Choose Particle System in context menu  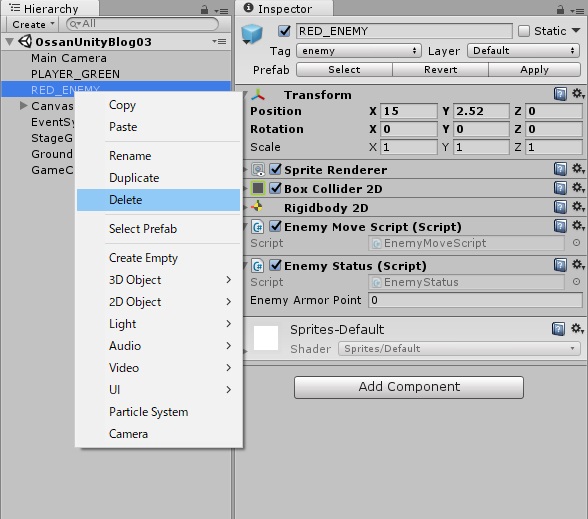click(158, 412)
